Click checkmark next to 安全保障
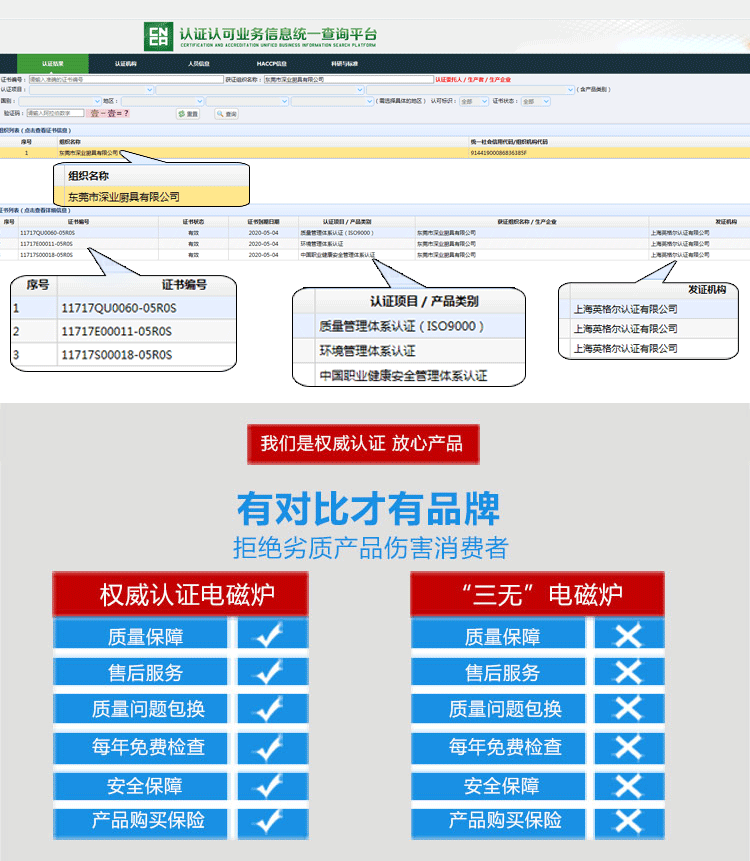 [x=269, y=786]
